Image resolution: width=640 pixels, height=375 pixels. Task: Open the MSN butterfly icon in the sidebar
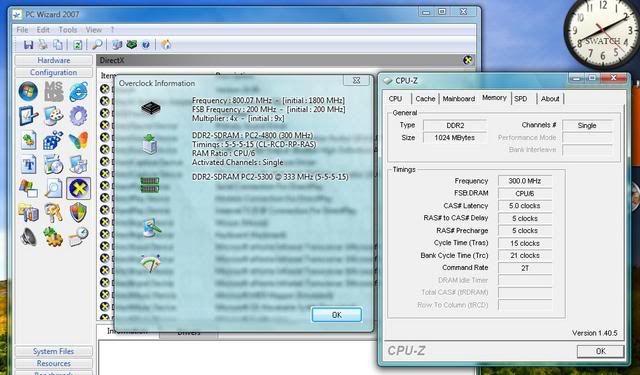click(78, 140)
